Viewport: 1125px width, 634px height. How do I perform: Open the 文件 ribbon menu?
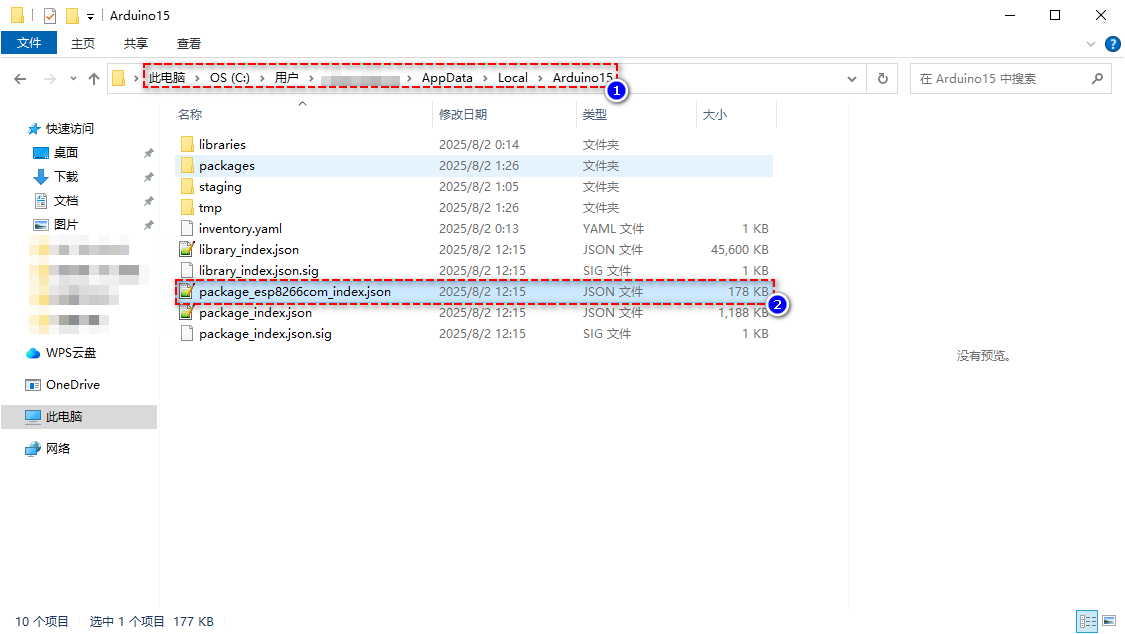coord(29,43)
